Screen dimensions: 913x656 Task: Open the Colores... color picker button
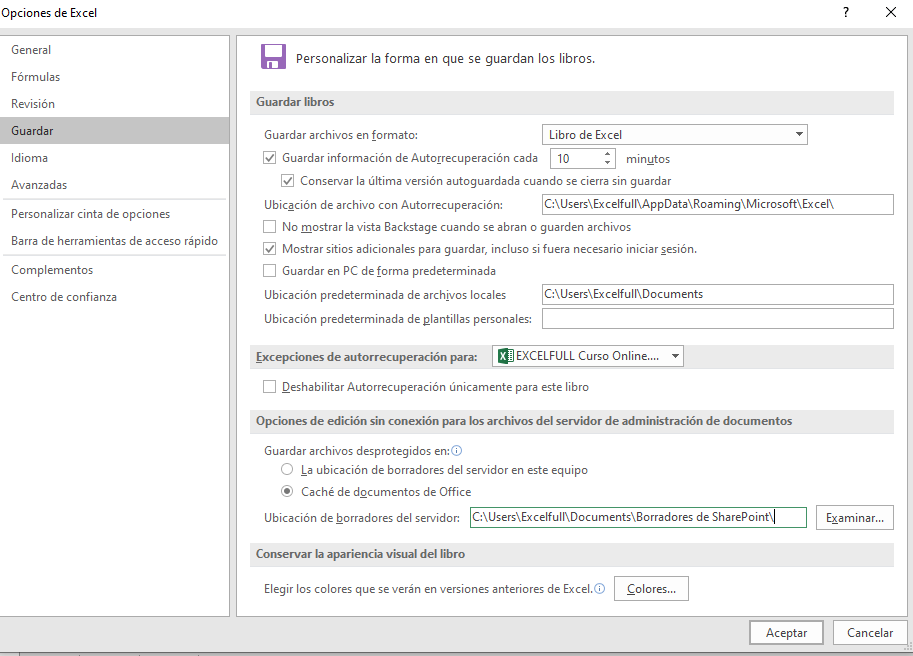pos(651,590)
